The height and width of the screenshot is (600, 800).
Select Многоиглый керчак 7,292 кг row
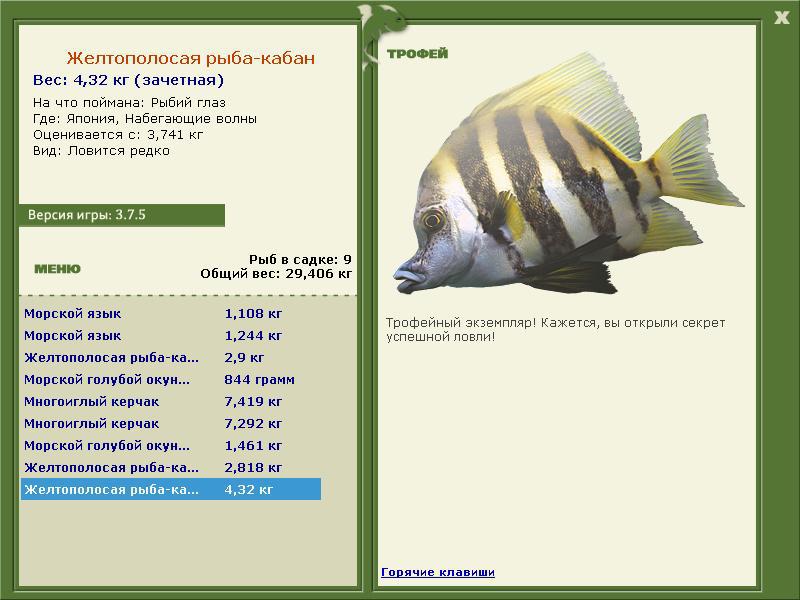pyautogui.click(x=170, y=423)
